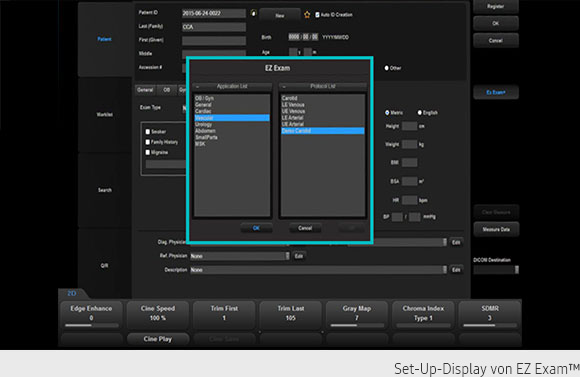The height and width of the screenshot is (377, 580).
Task: Check the Migraine checkbox
Action: 148,152
